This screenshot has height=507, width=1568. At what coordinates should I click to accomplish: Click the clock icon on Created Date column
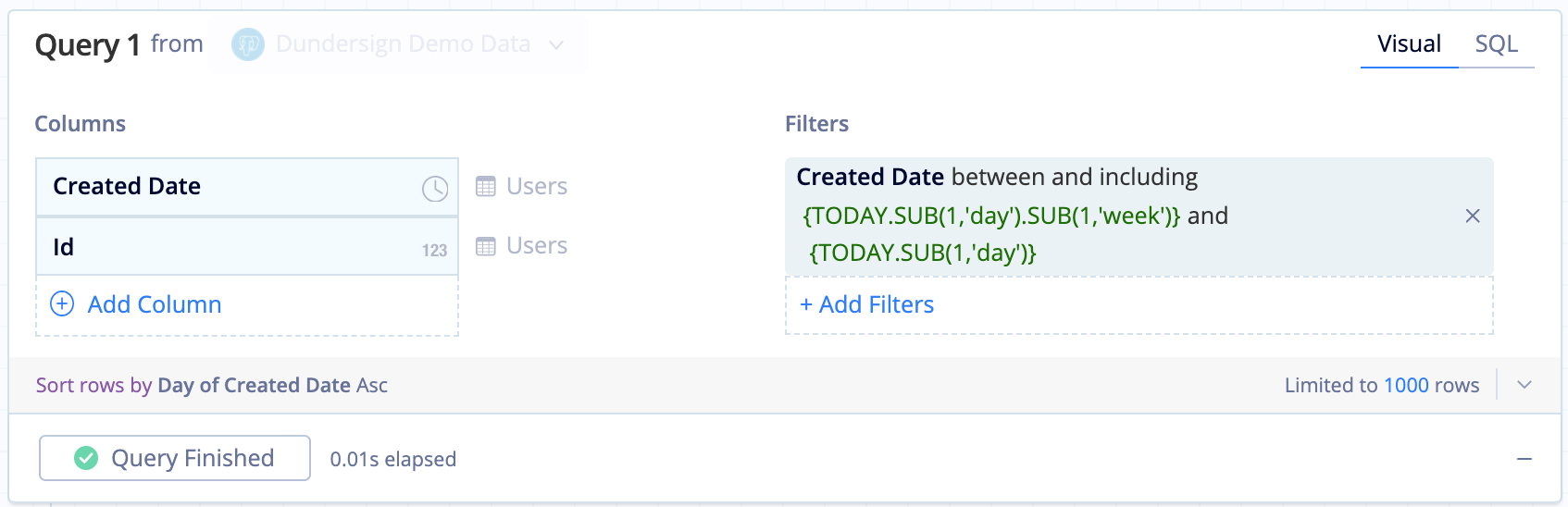435,189
